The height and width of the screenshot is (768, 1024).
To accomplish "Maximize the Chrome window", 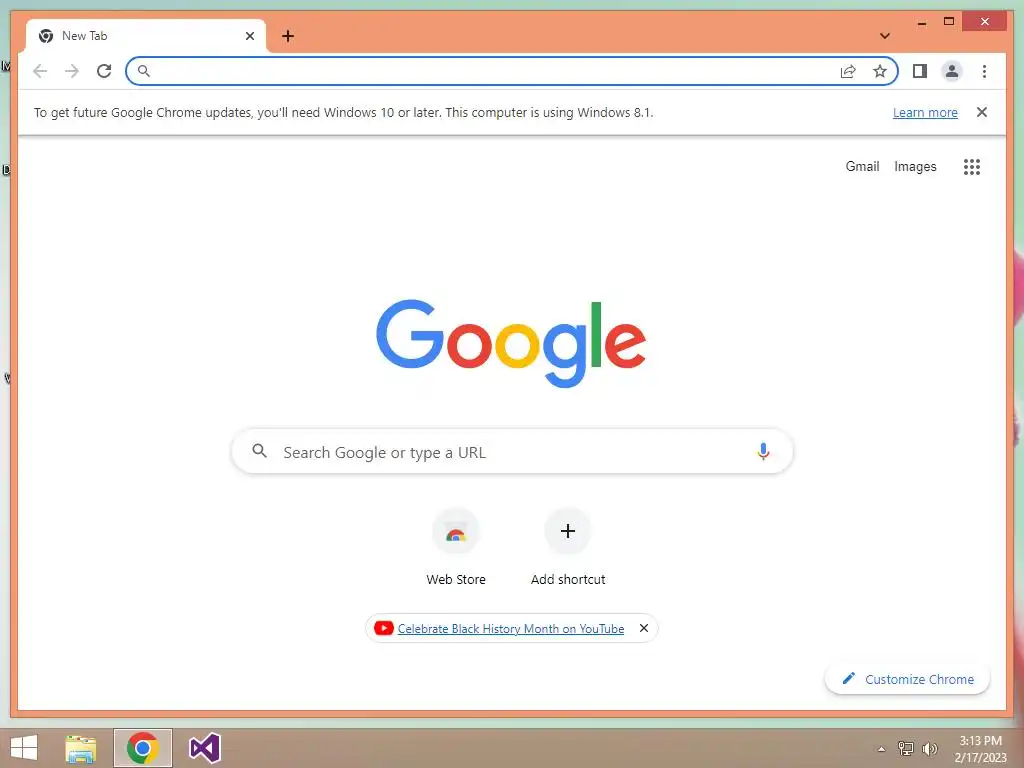I will pos(949,22).
